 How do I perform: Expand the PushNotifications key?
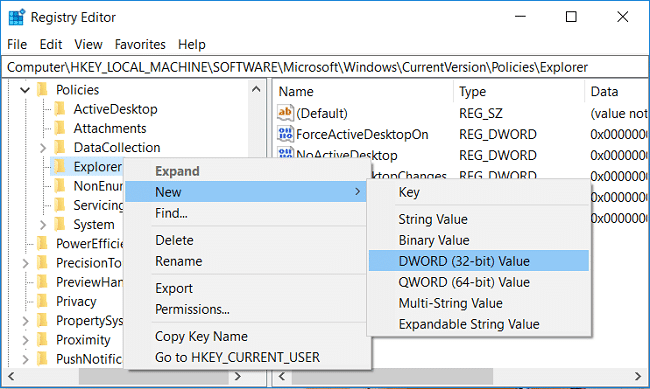pyautogui.click(x=25, y=359)
